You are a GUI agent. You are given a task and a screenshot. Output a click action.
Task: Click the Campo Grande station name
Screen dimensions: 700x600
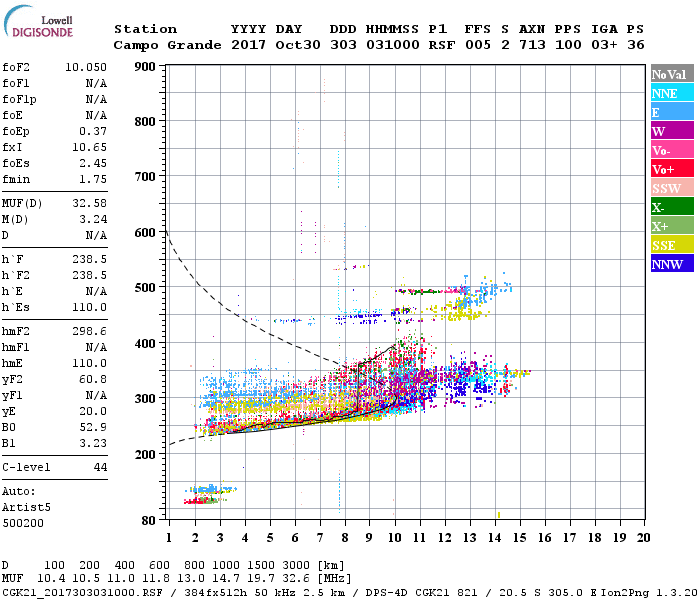coord(165,45)
